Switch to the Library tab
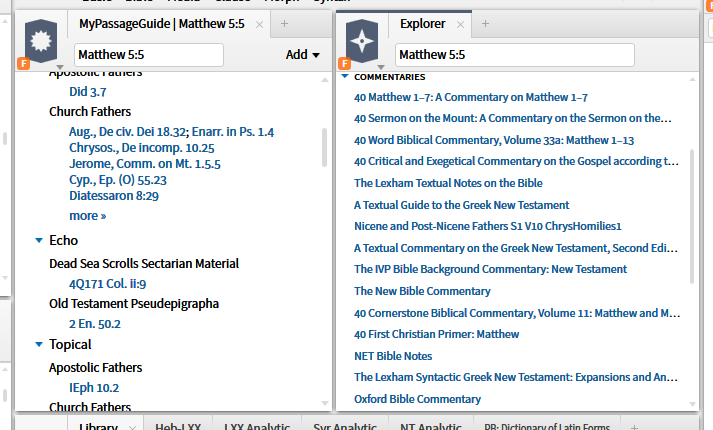The width and height of the screenshot is (713, 430). click(x=98, y=426)
